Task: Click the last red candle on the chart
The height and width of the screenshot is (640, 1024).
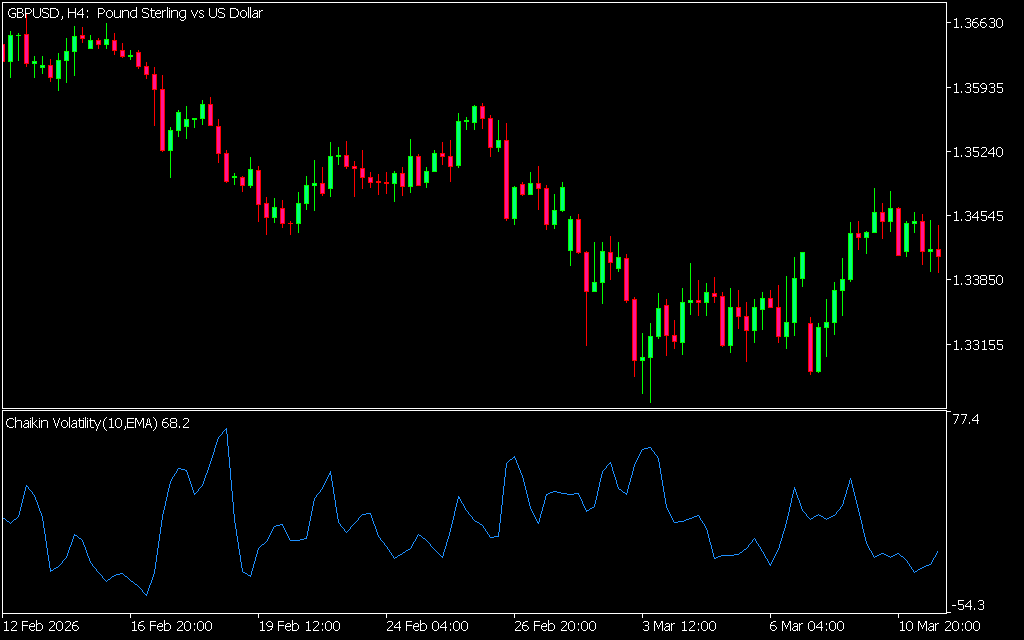Action: [938, 253]
